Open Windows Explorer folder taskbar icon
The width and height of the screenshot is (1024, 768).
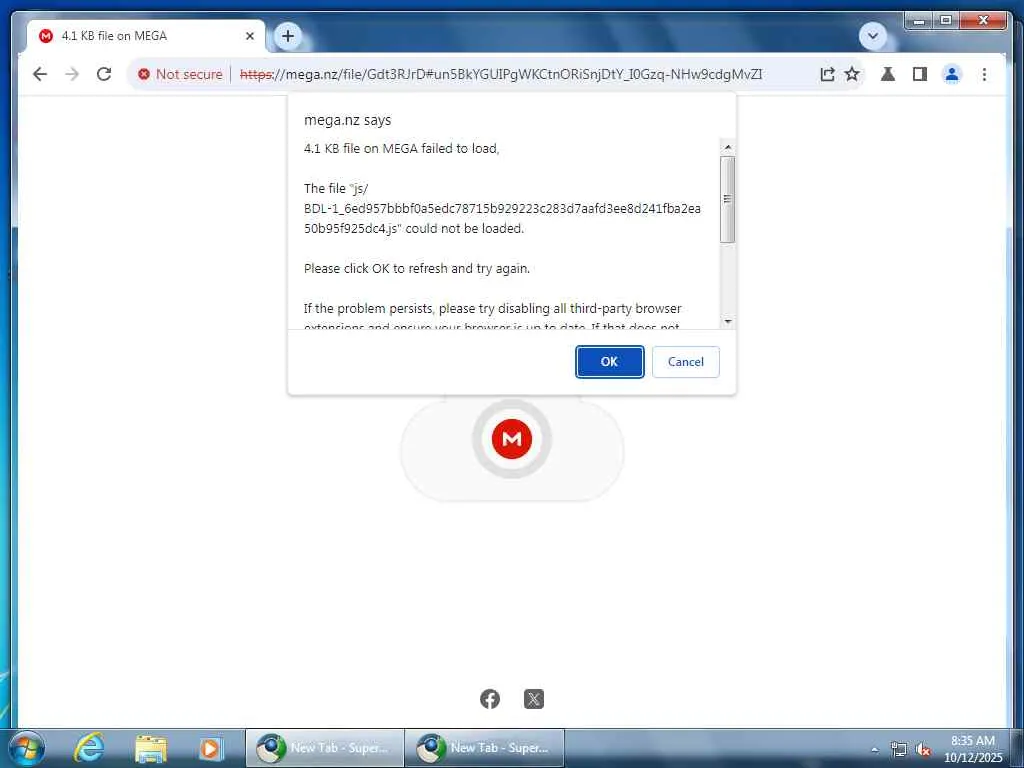pos(151,748)
